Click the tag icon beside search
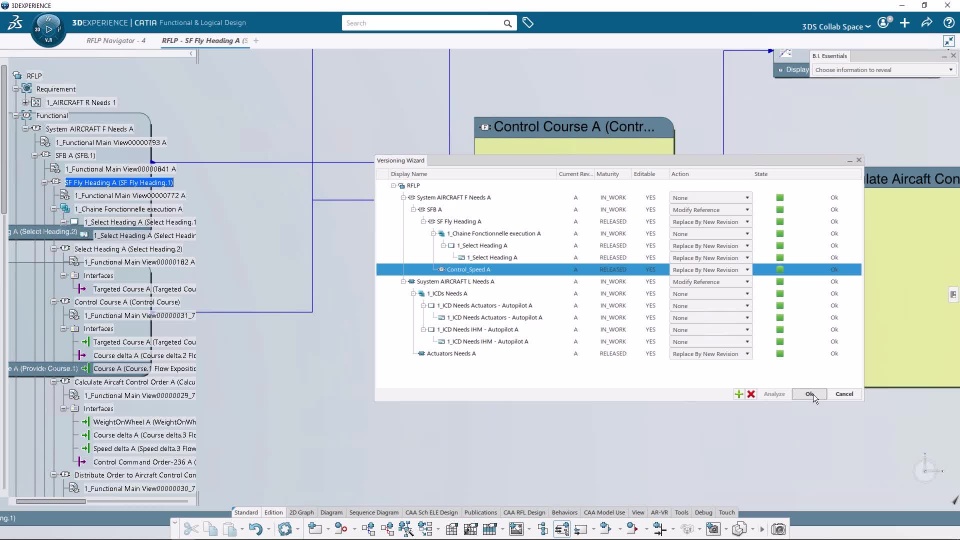 coord(528,23)
